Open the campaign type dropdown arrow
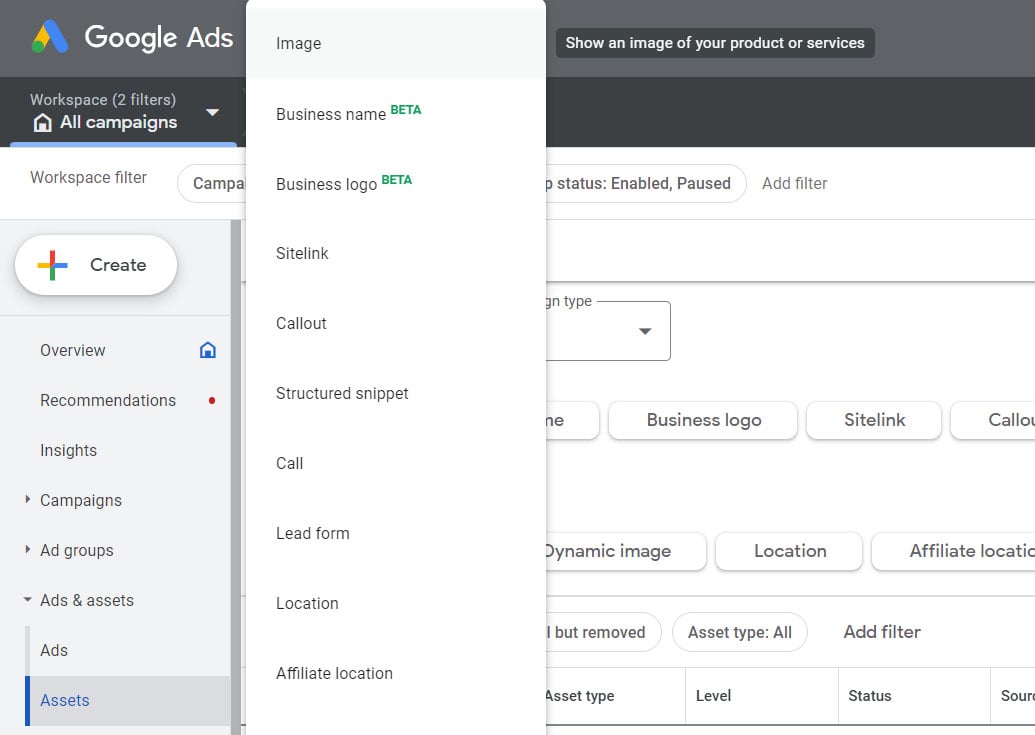 coord(645,331)
